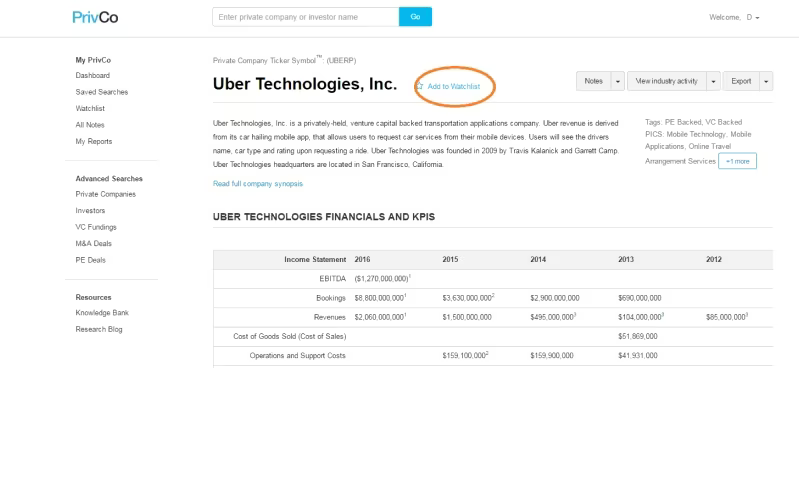Click the Cost of Goods Sold value $51,869,000
The image size is (800, 500).
pyautogui.click(x=638, y=336)
